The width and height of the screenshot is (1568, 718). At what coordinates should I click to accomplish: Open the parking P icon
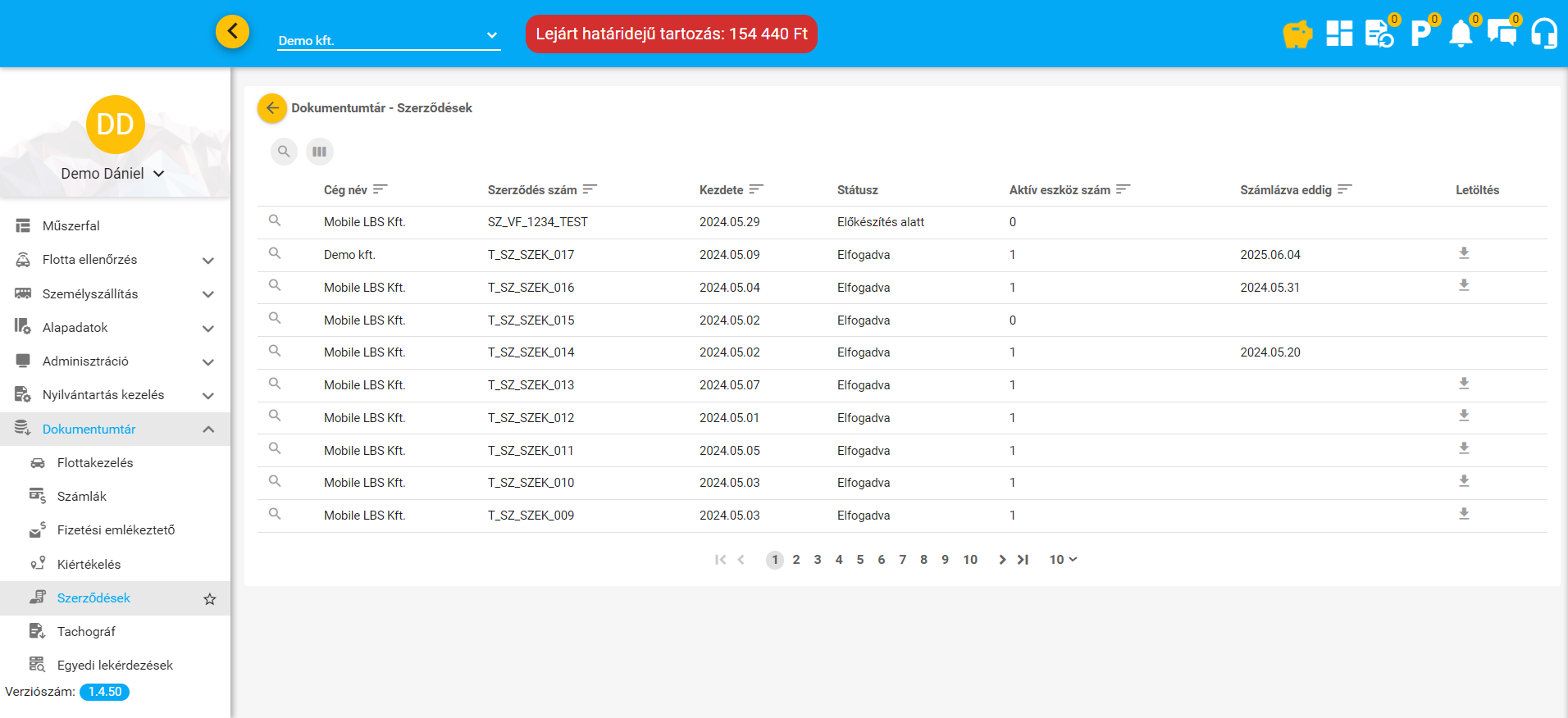(1420, 34)
